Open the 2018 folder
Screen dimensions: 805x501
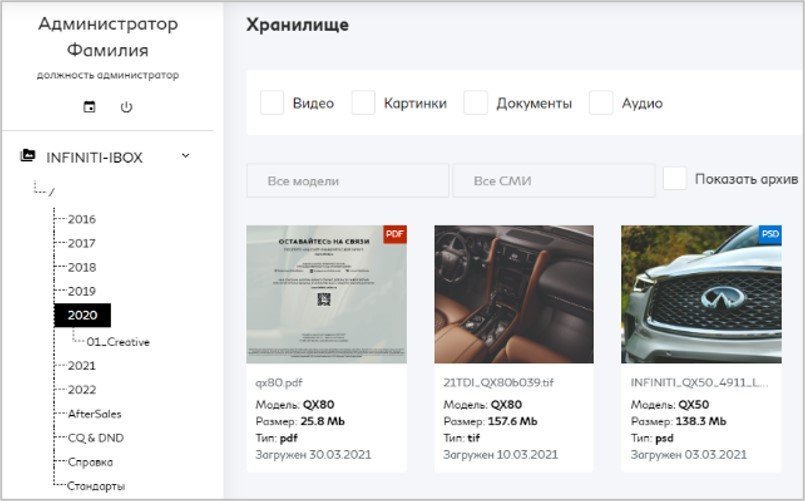click(x=82, y=267)
